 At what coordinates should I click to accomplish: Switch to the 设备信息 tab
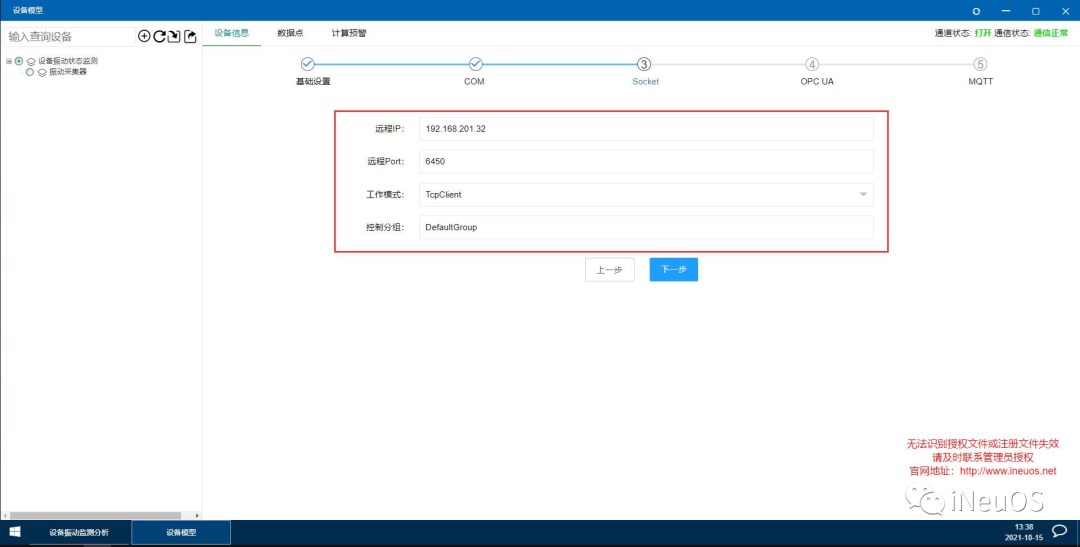point(231,33)
